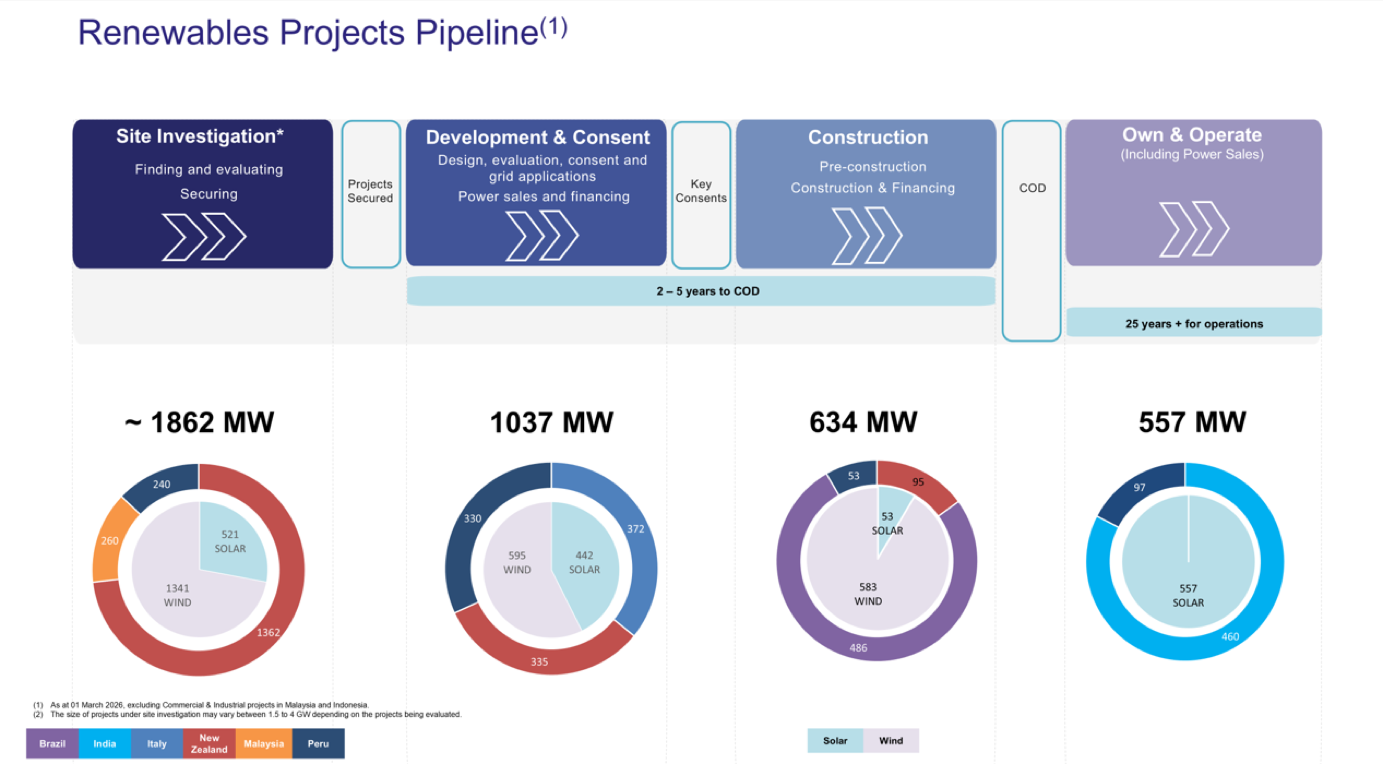Select the Projects Secured milestone box

coord(371,193)
